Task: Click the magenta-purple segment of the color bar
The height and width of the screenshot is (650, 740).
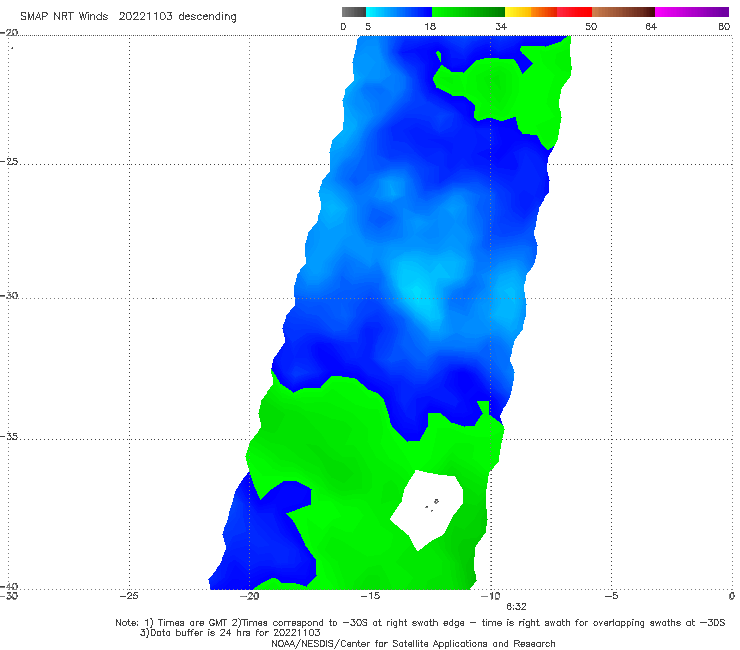Action: tap(692, 12)
